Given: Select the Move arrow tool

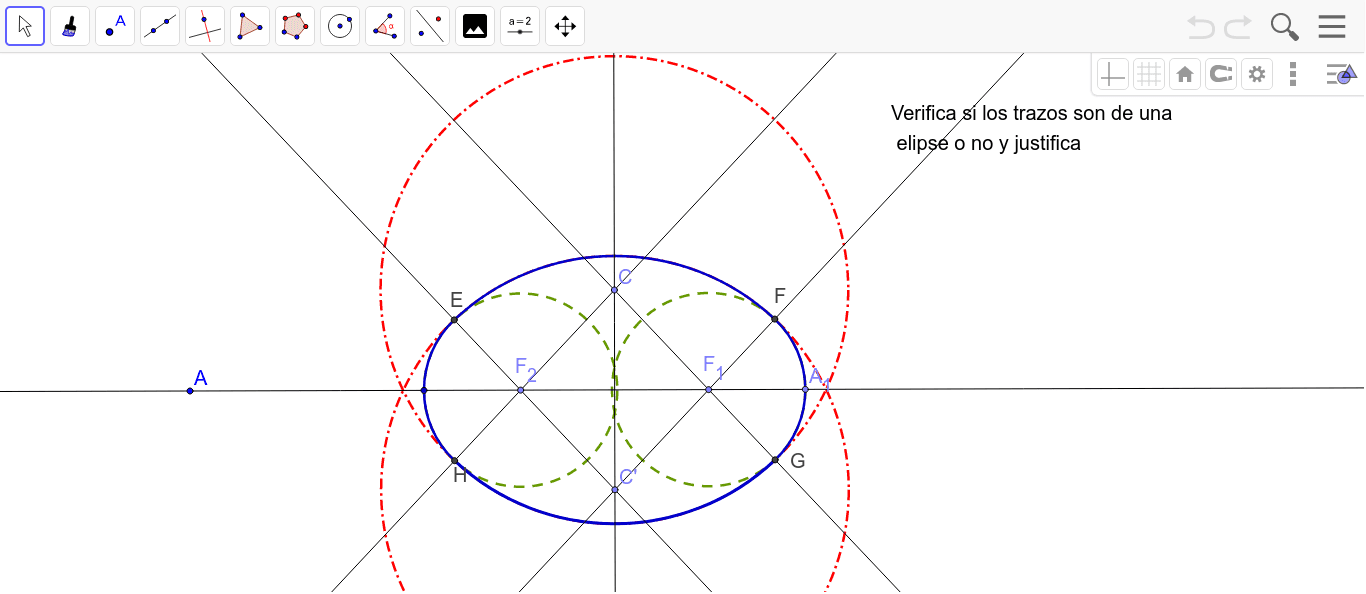Looking at the screenshot, I should tap(25, 26).
